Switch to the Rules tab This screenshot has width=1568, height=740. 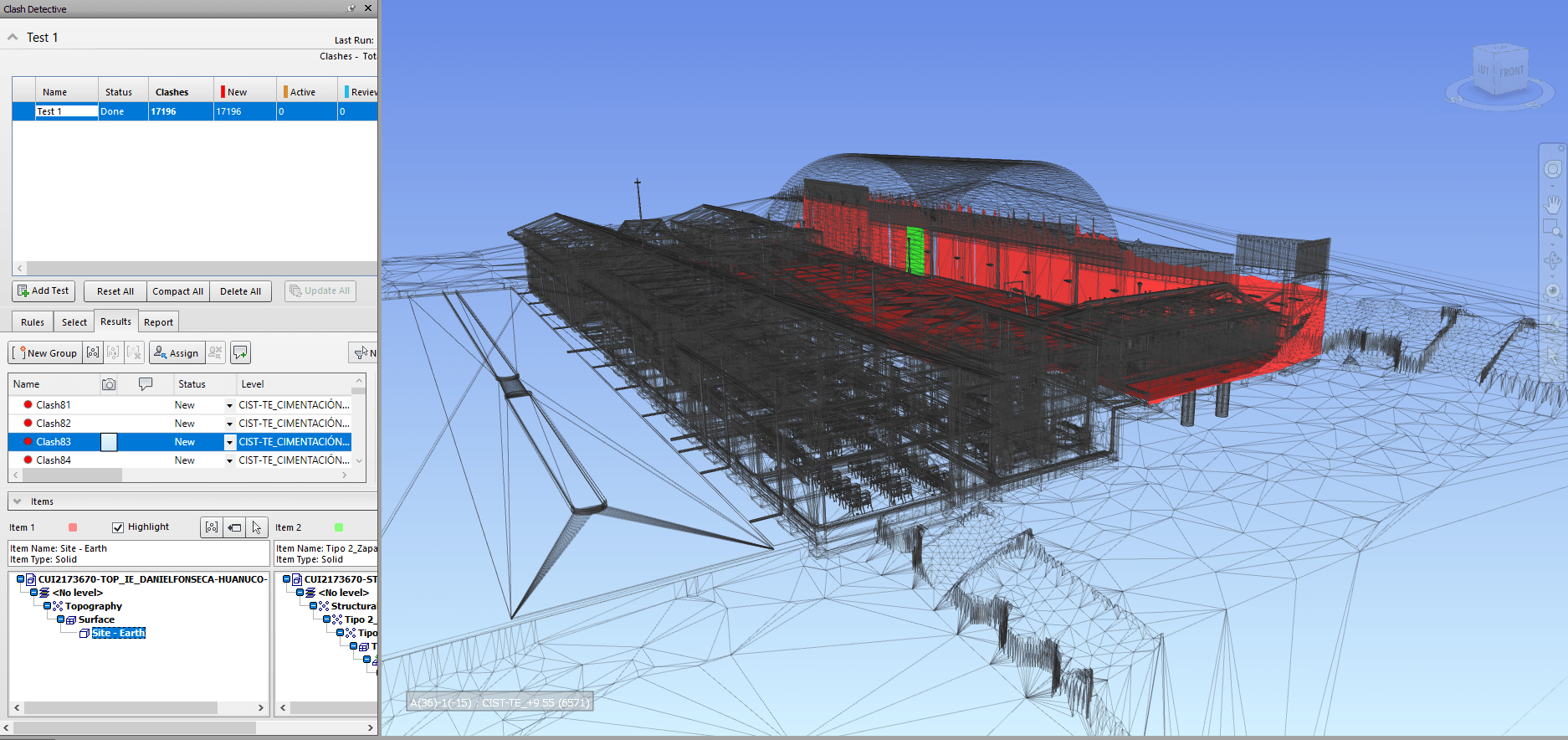coord(33,322)
